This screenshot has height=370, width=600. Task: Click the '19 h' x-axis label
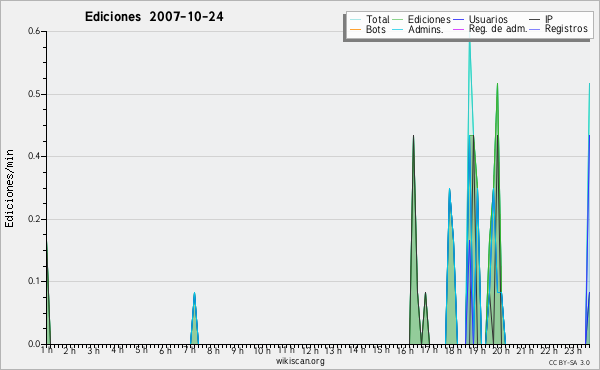tap(477, 350)
